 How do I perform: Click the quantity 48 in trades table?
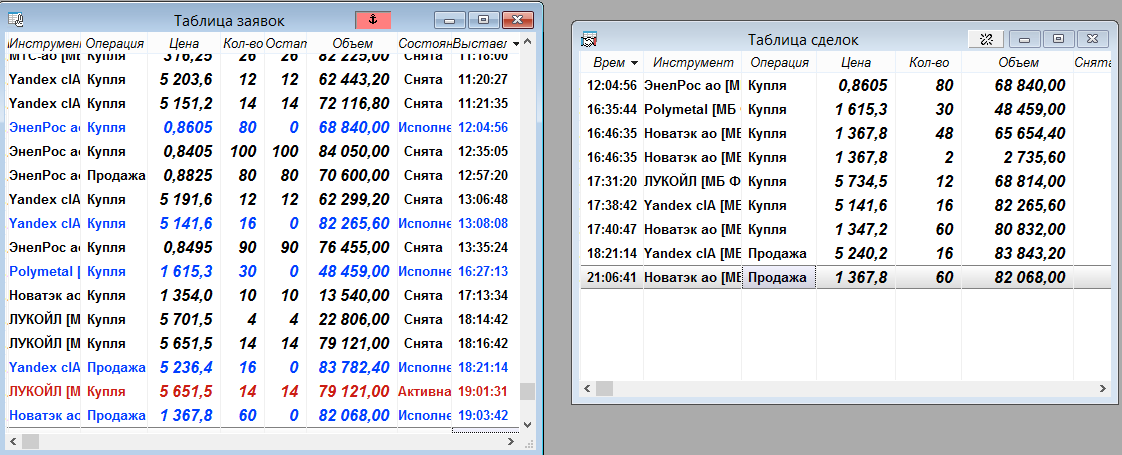click(945, 133)
